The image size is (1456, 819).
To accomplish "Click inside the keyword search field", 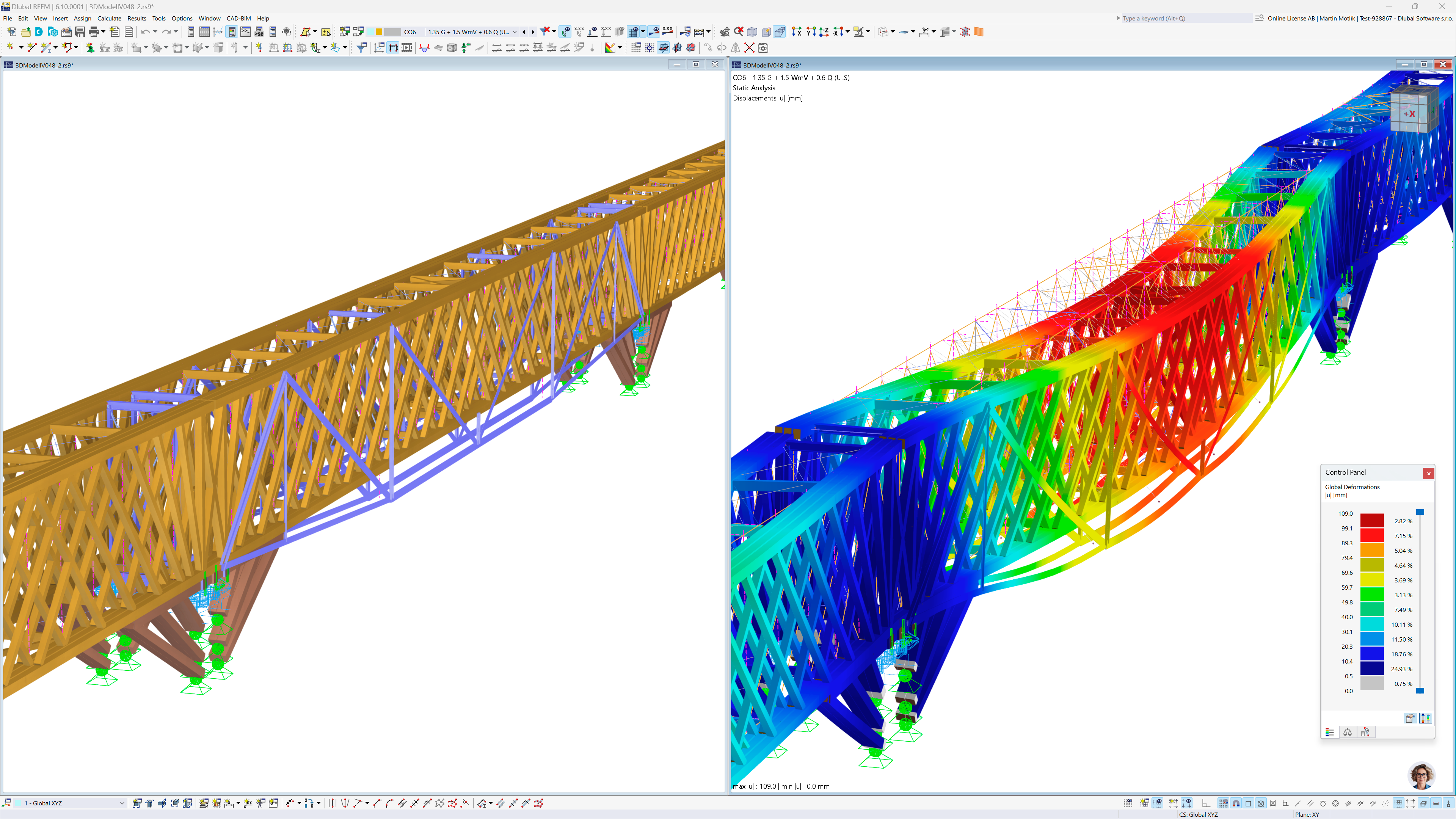I will (1181, 17).
